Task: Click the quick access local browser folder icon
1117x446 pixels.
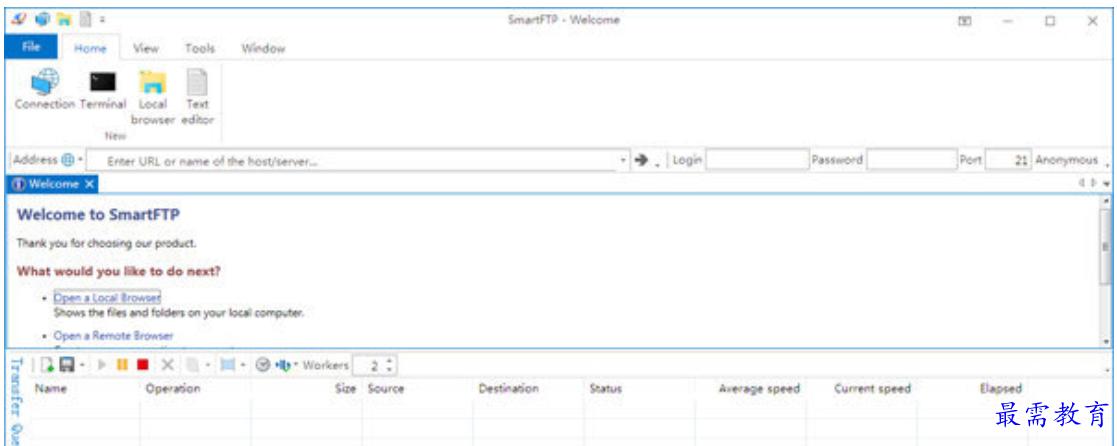Action: click(64, 20)
